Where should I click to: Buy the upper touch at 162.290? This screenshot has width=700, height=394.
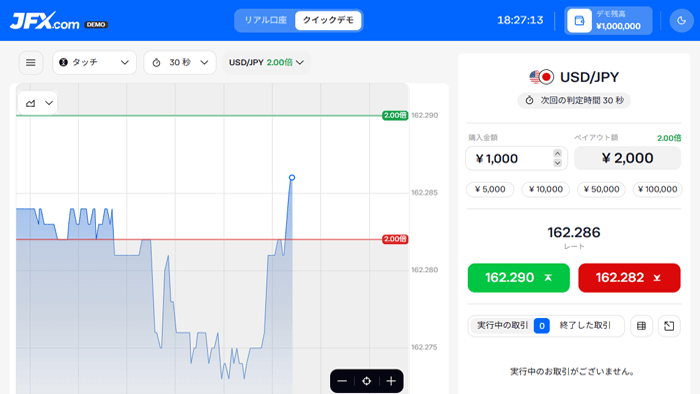519,278
